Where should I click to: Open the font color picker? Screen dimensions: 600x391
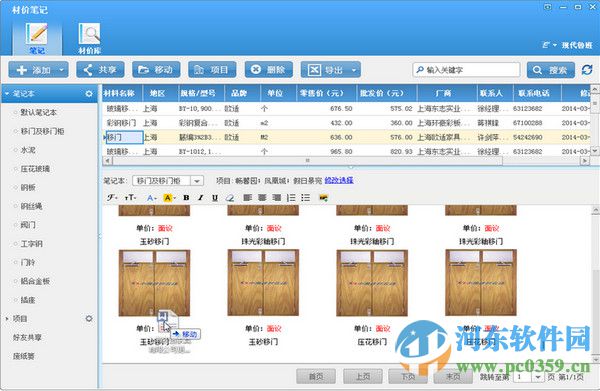coord(151,198)
